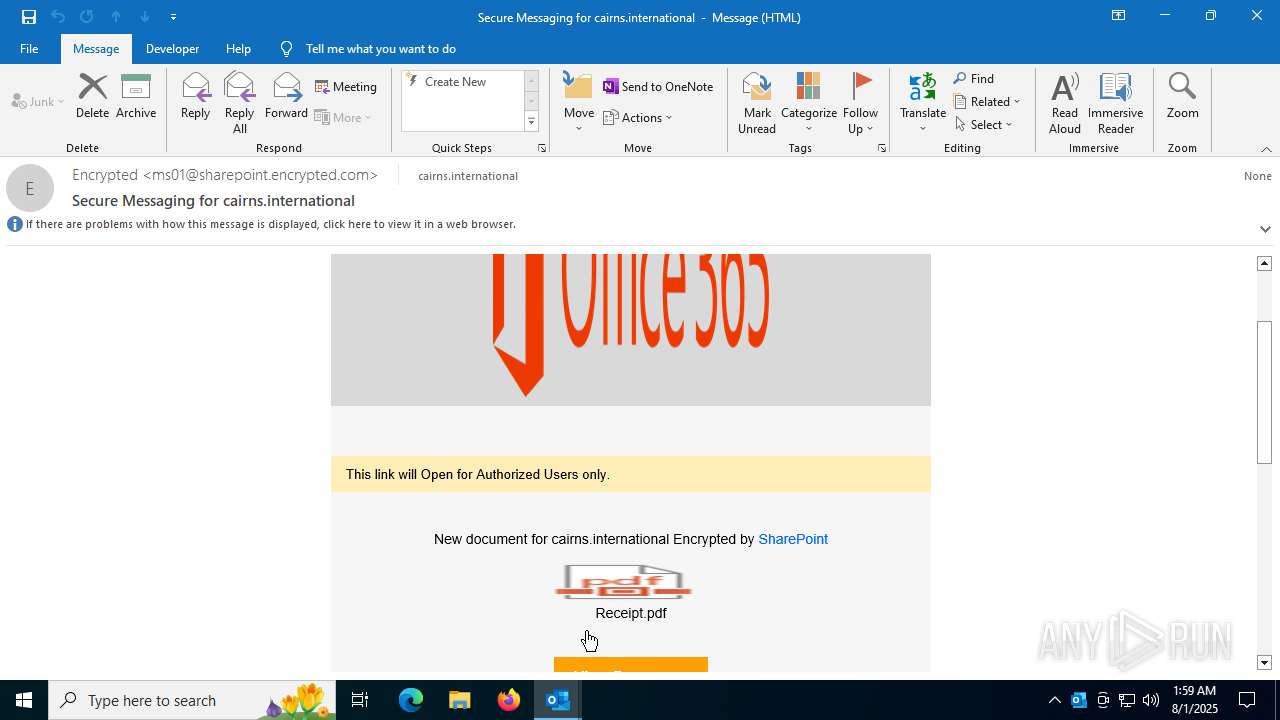Go to the previous item with the up arrow
Image resolution: width=1280 pixels, height=720 pixels.
tap(116, 17)
